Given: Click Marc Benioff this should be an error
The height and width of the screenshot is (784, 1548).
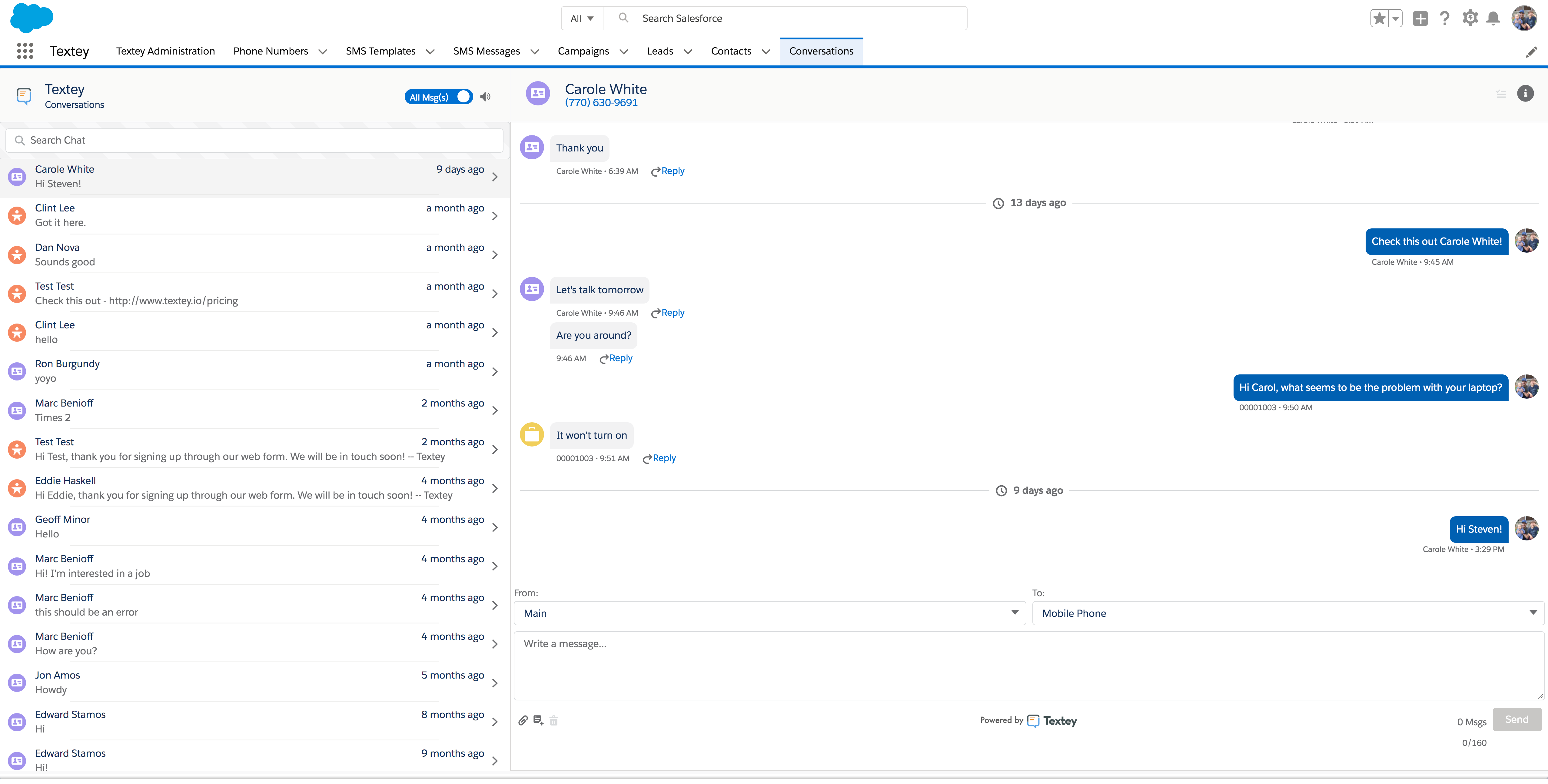Looking at the screenshot, I should pos(255,605).
